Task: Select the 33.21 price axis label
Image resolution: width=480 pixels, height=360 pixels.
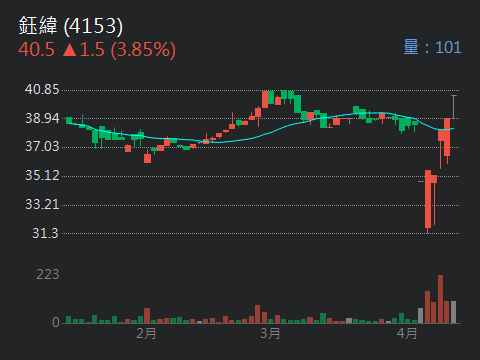Action: pyautogui.click(x=42, y=204)
